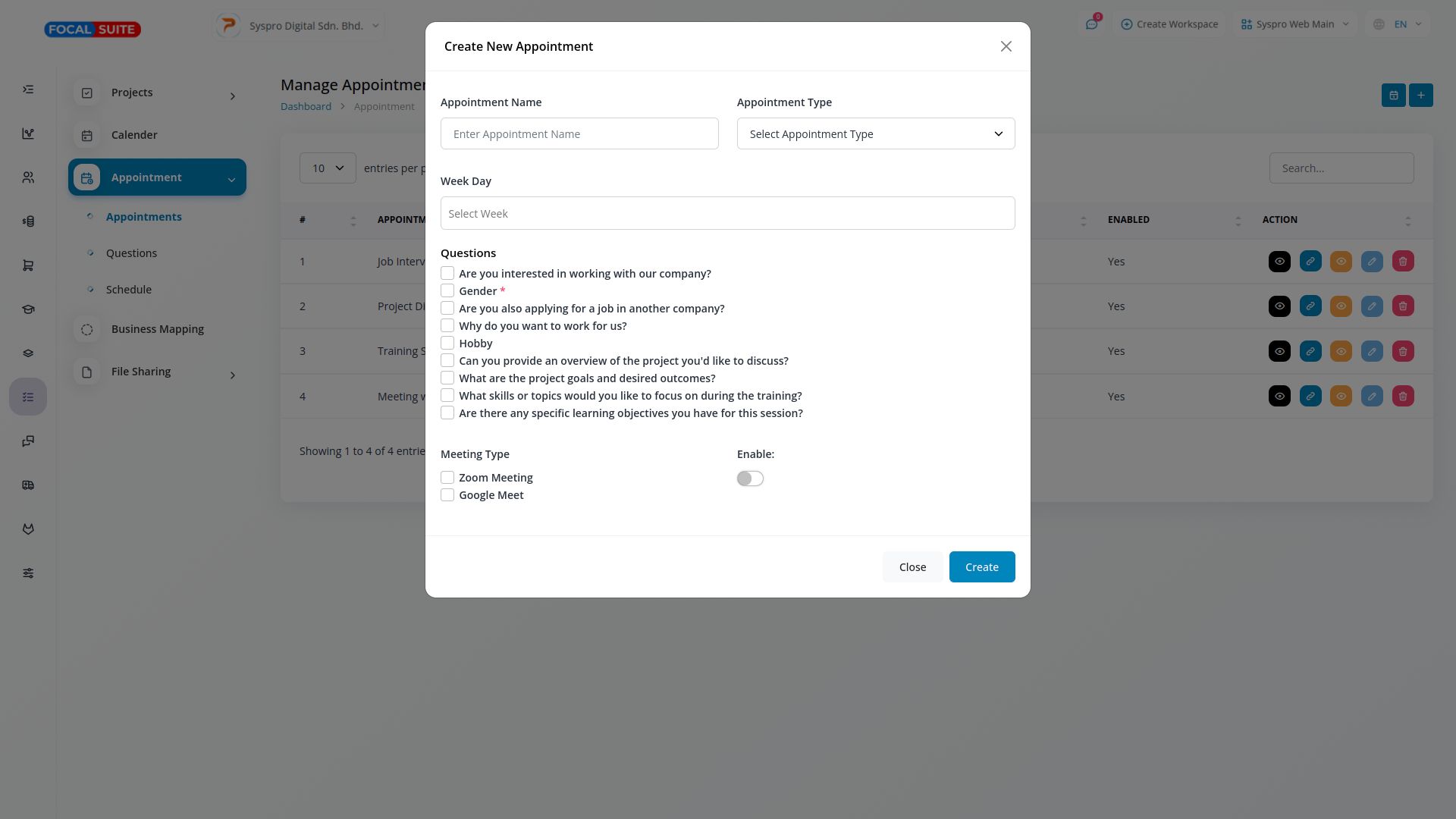Click the Dashboard breadcrumb link
Viewport: 1456px width, 819px height.
pyautogui.click(x=306, y=106)
